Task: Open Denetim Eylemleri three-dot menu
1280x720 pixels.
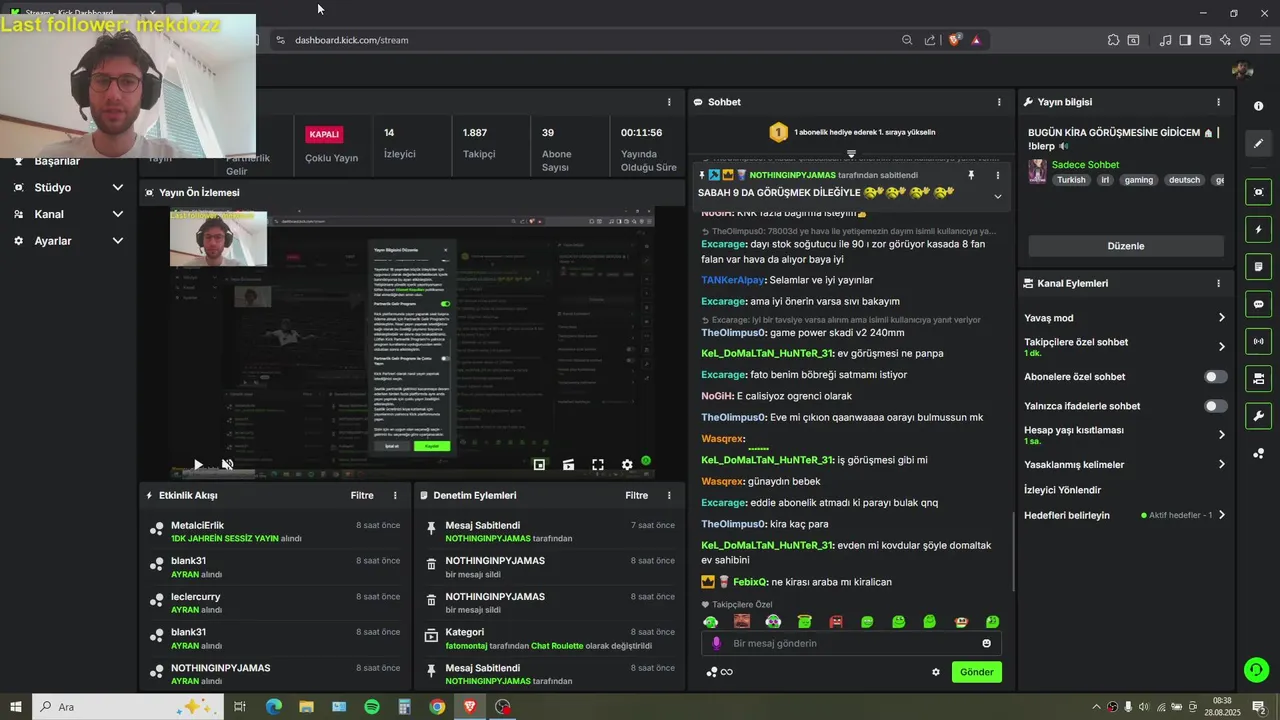Action: 669,495
